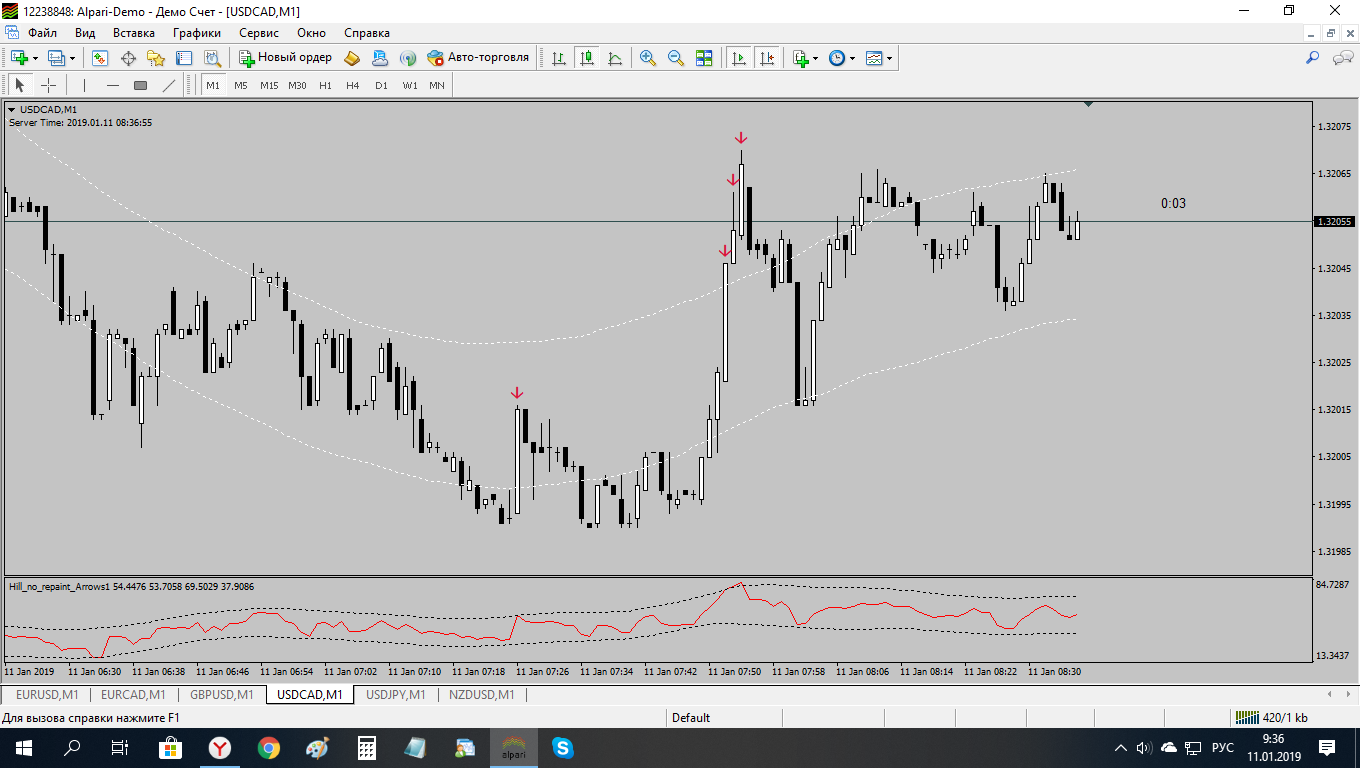1360x768 pixels.
Task: Open the MetaEditor yellow book icon
Action: pos(352,58)
